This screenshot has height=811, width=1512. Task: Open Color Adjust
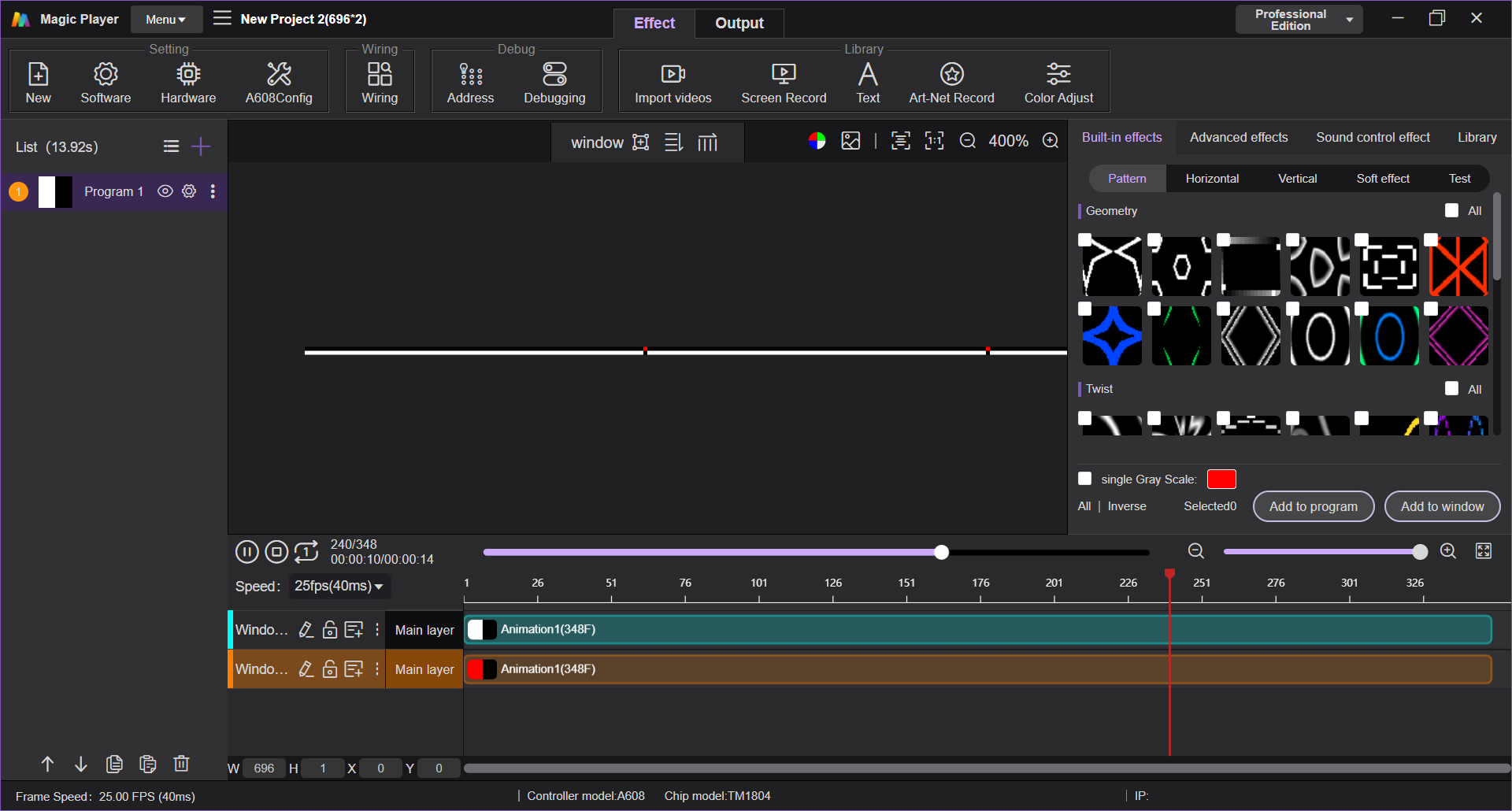(1058, 82)
